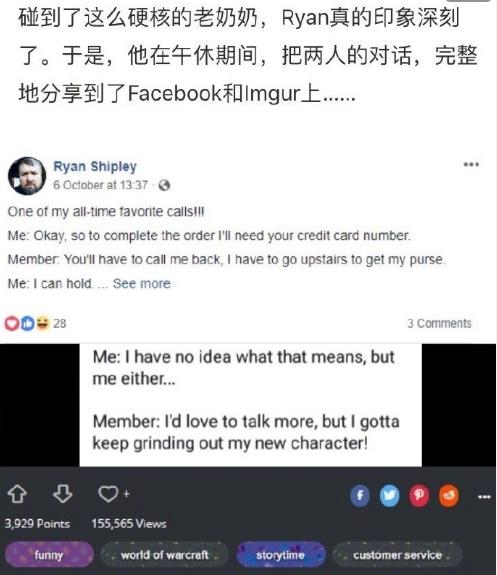Screen dimensions: 497x575
Task: Click the 6 October post timestamp
Action: click(101, 185)
